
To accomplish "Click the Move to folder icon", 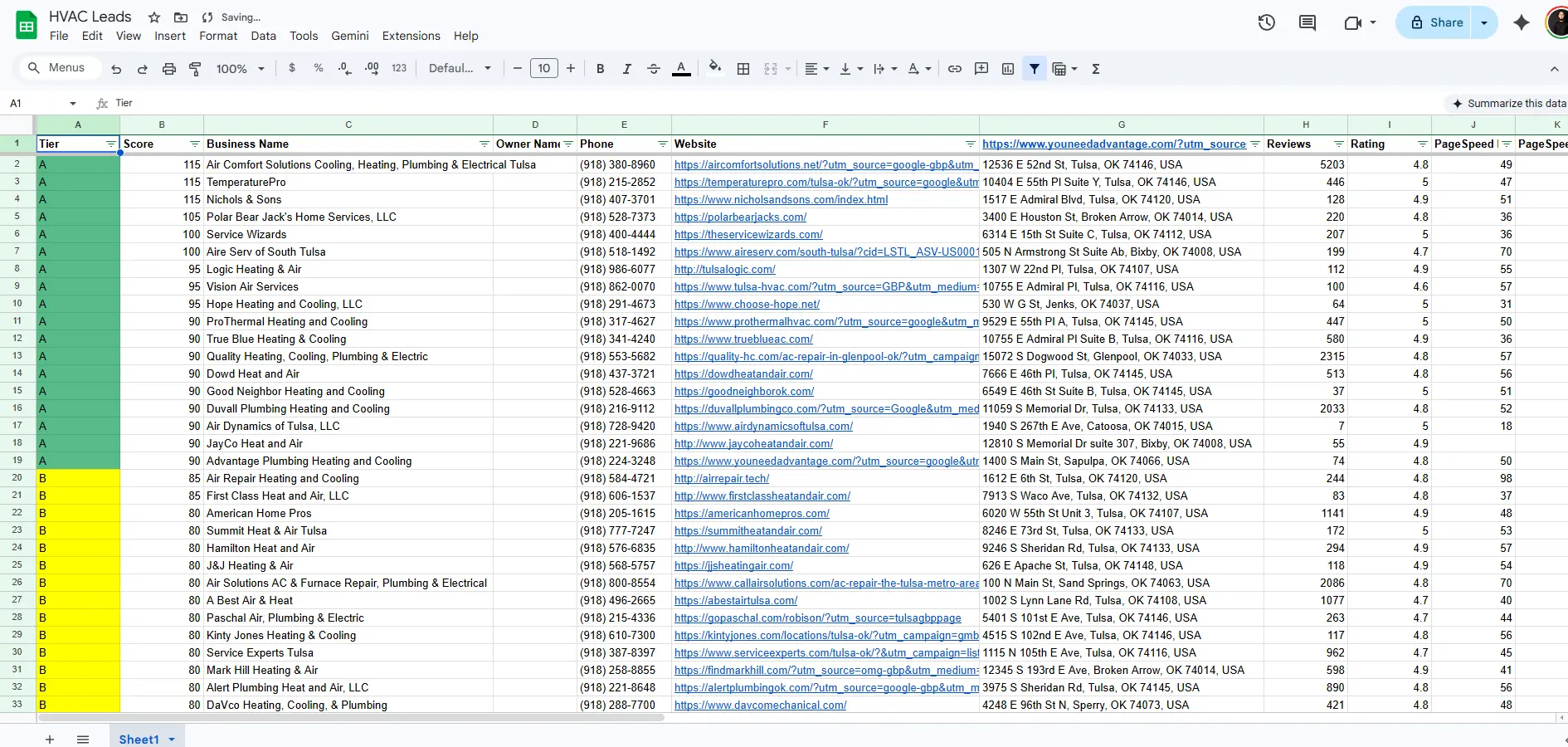I will pos(181,17).
